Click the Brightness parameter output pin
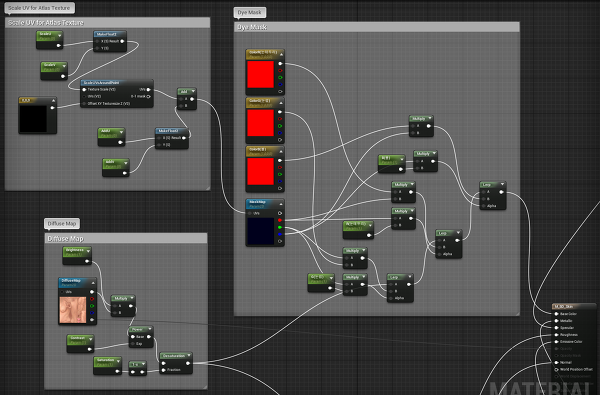The width and height of the screenshot is (600, 395). pos(87,261)
